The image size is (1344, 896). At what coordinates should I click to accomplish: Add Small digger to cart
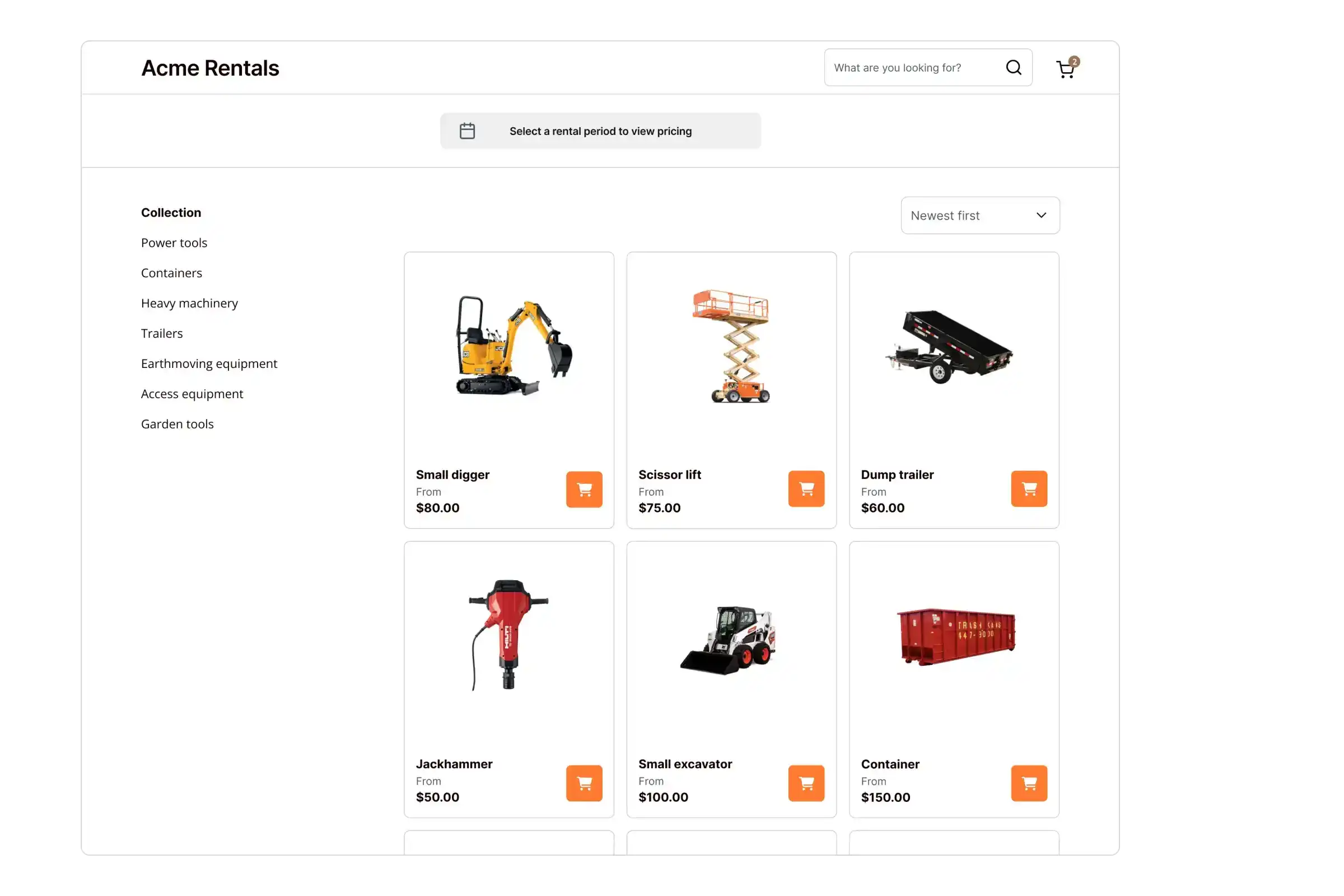[x=584, y=489]
